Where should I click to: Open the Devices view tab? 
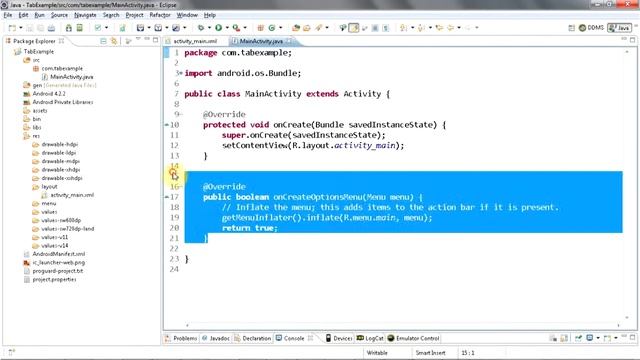coord(339,338)
